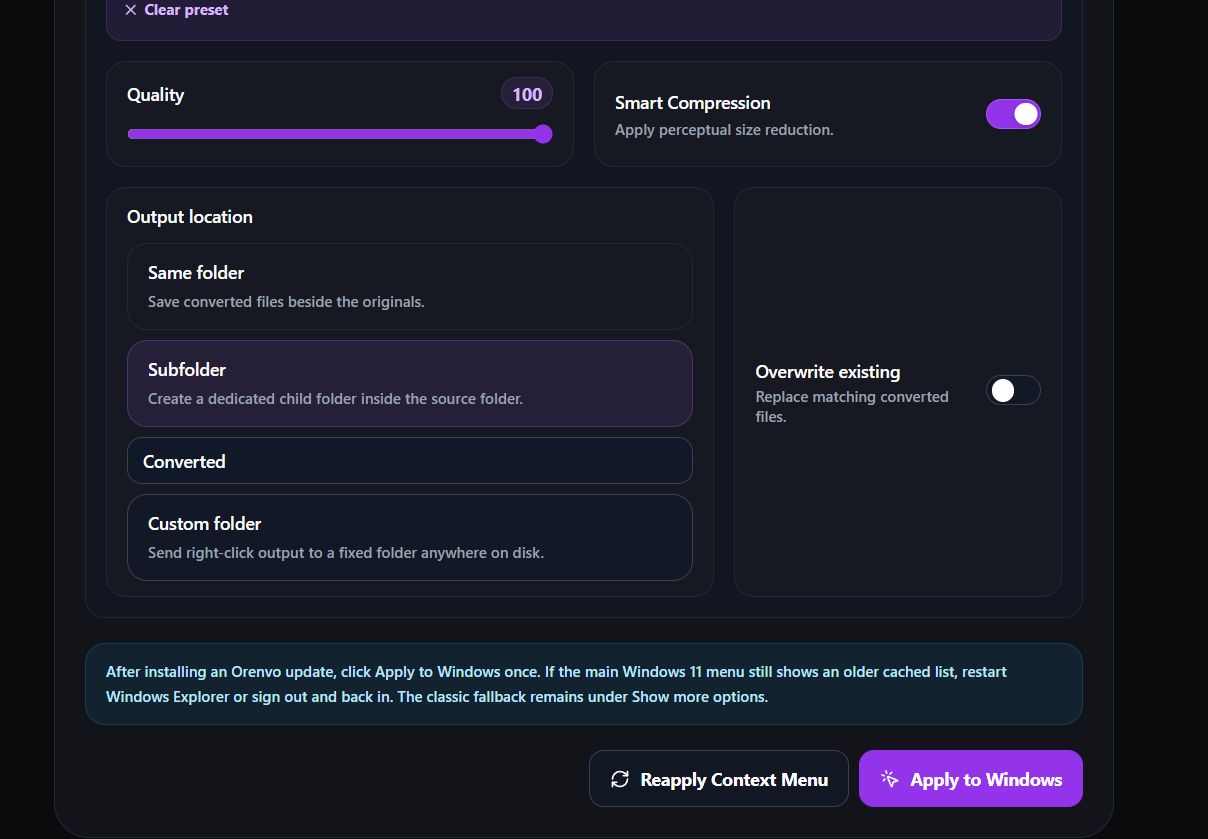Image resolution: width=1208 pixels, height=839 pixels.
Task: Pick the Custom folder output option
Action: pos(410,537)
